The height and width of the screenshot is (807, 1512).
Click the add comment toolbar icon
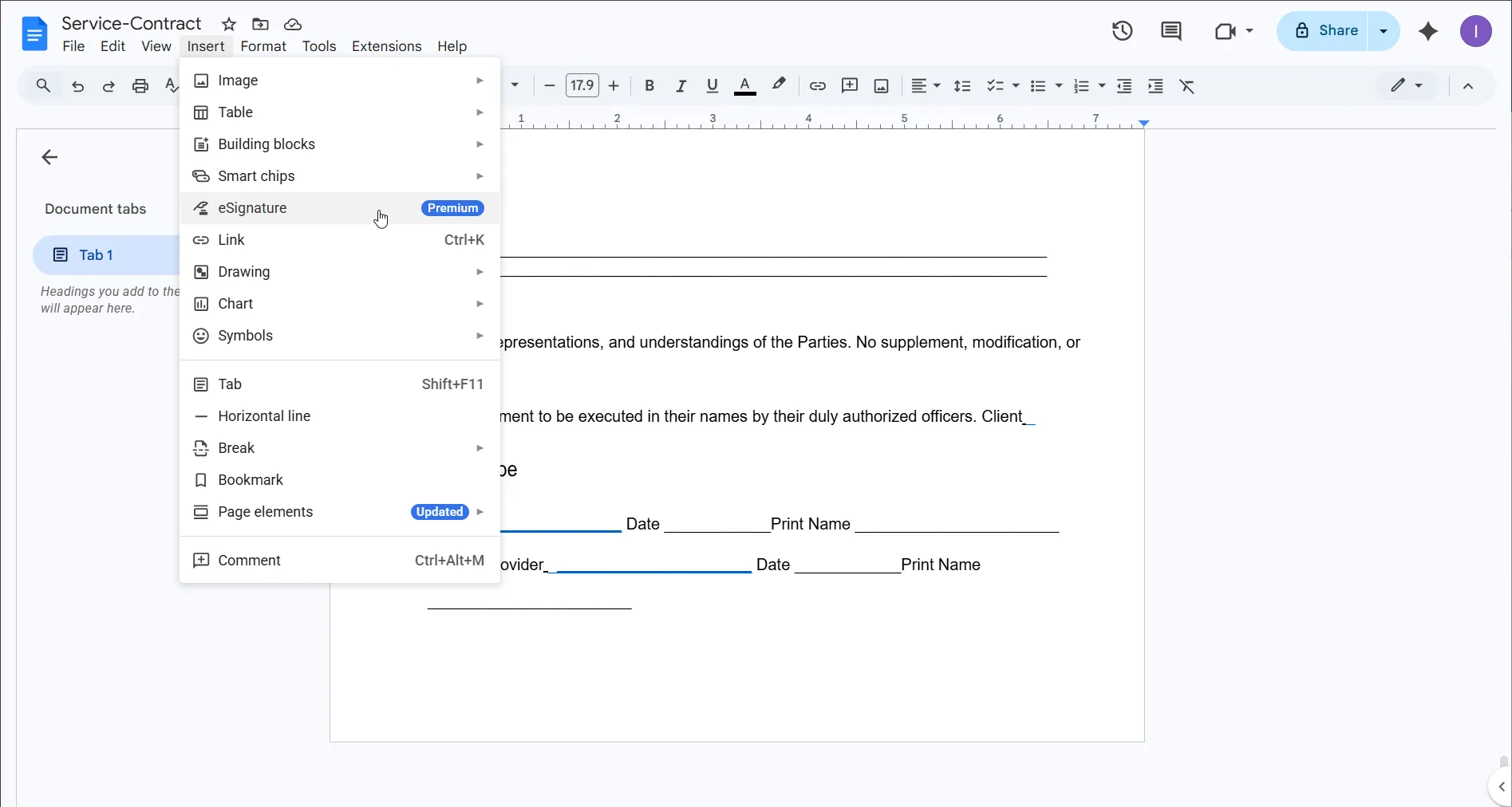[850, 86]
